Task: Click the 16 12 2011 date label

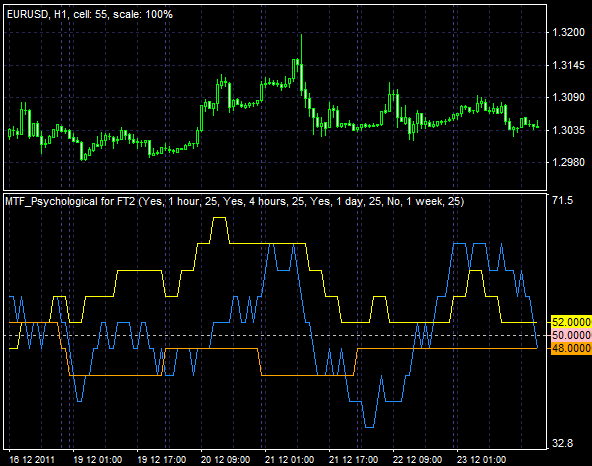Action: [x=32, y=460]
